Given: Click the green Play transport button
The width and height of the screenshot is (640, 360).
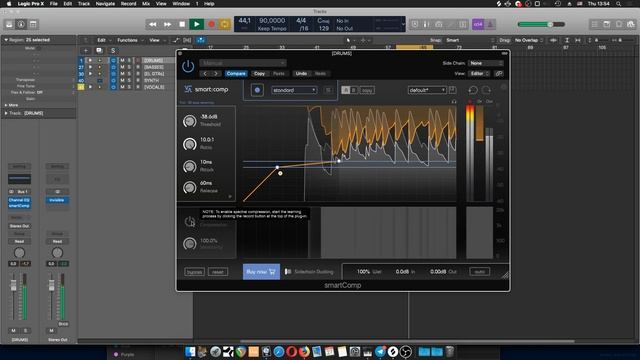Looking at the screenshot, I should coord(196,24).
